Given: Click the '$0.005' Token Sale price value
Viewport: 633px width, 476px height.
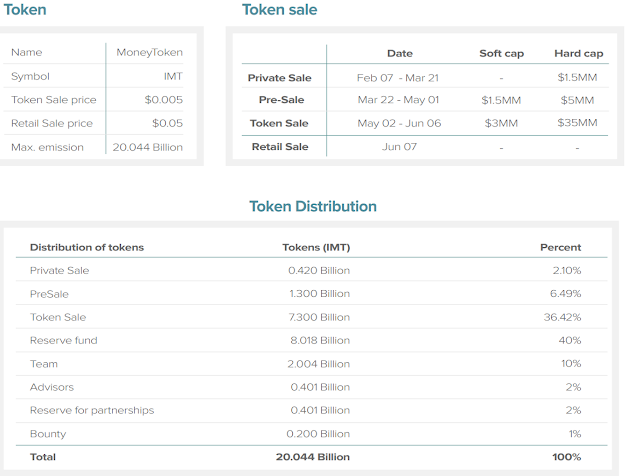Looking at the screenshot, I should coord(163,99).
